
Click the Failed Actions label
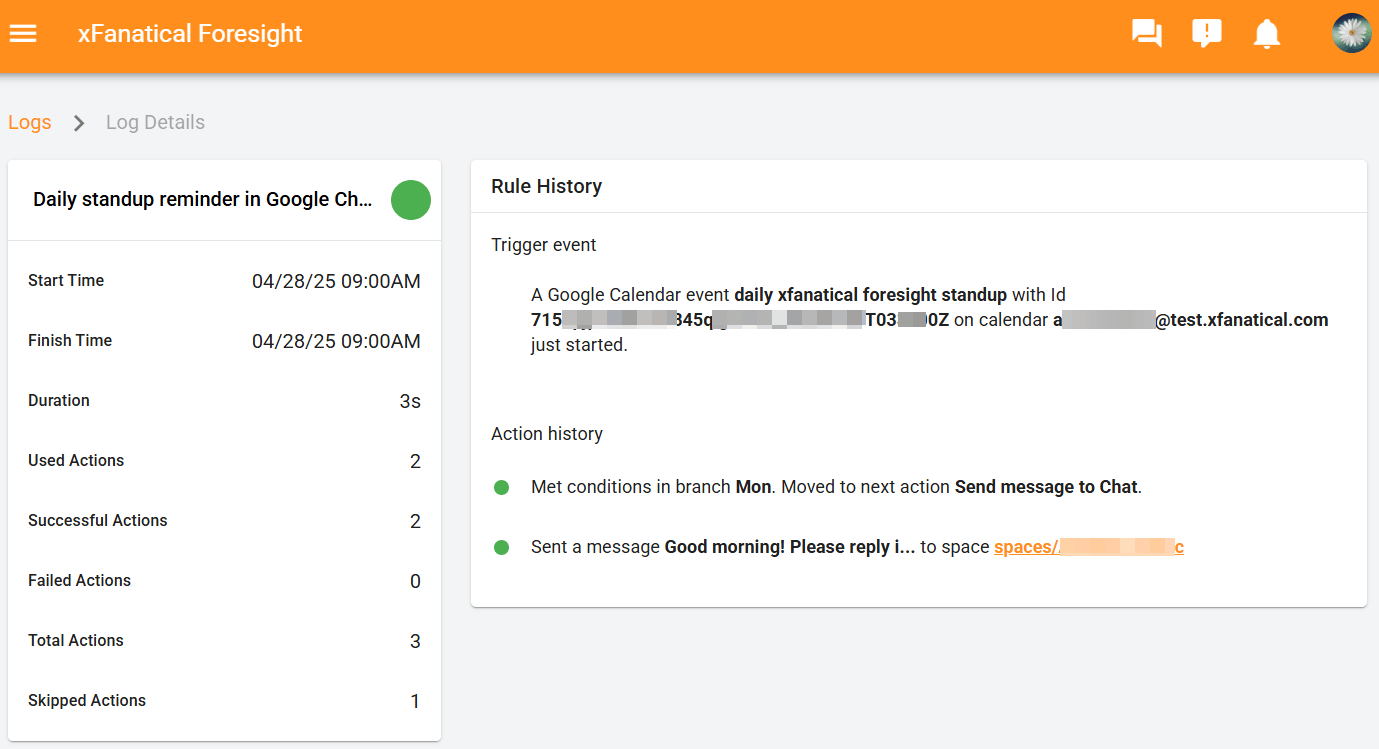79,581
